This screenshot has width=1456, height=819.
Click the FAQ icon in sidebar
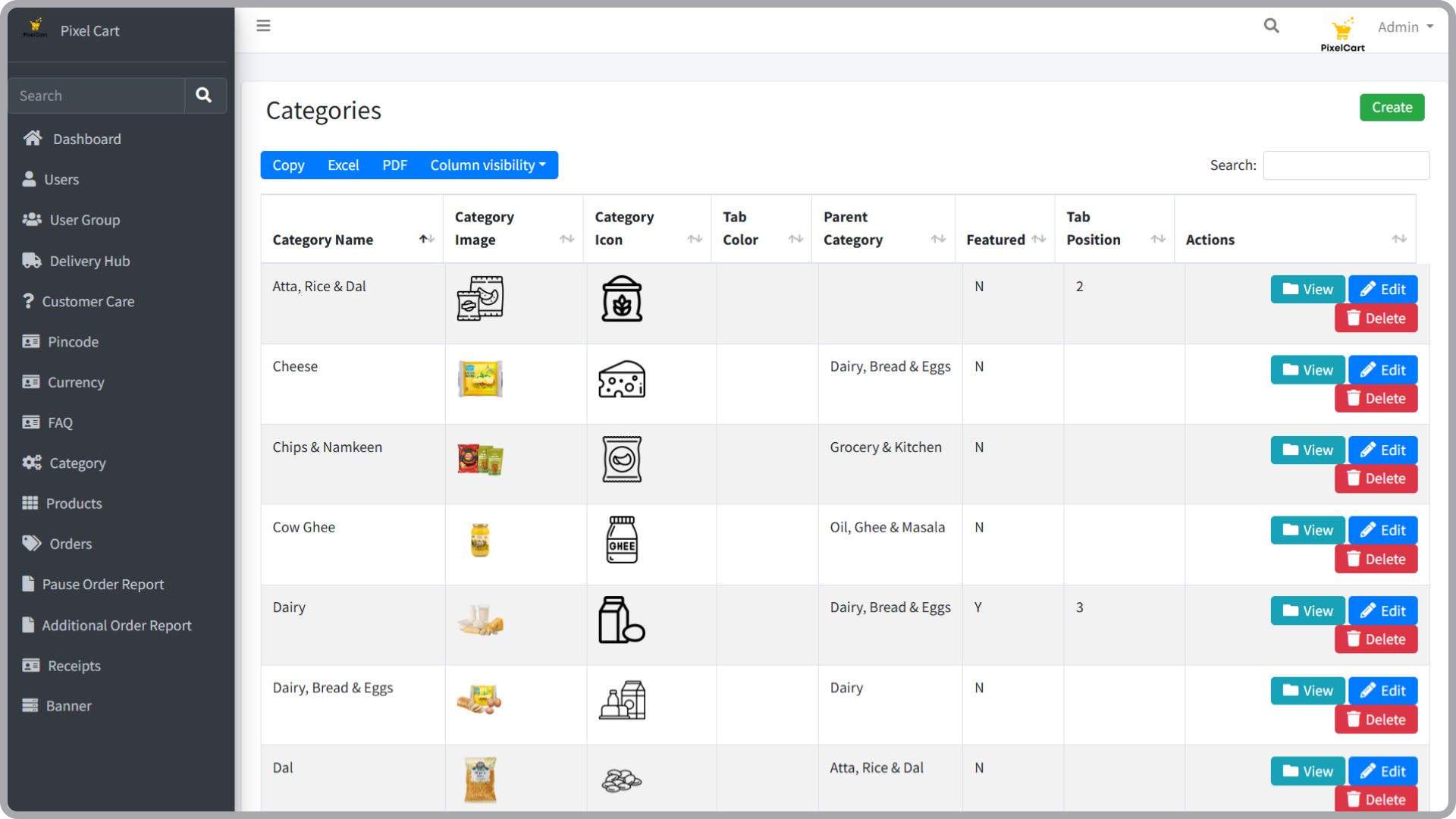[31, 422]
